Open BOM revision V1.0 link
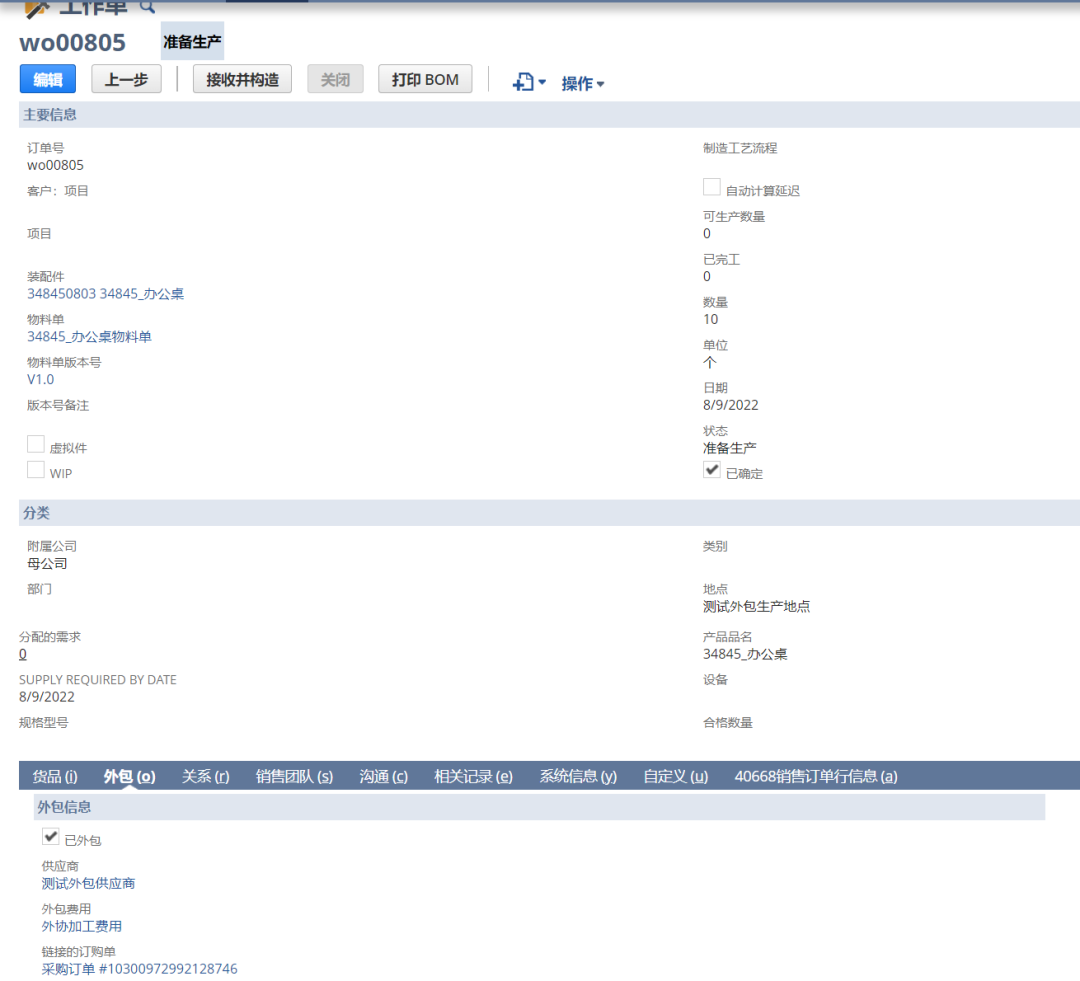The height and width of the screenshot is (981, 1080). coord(41,380)
